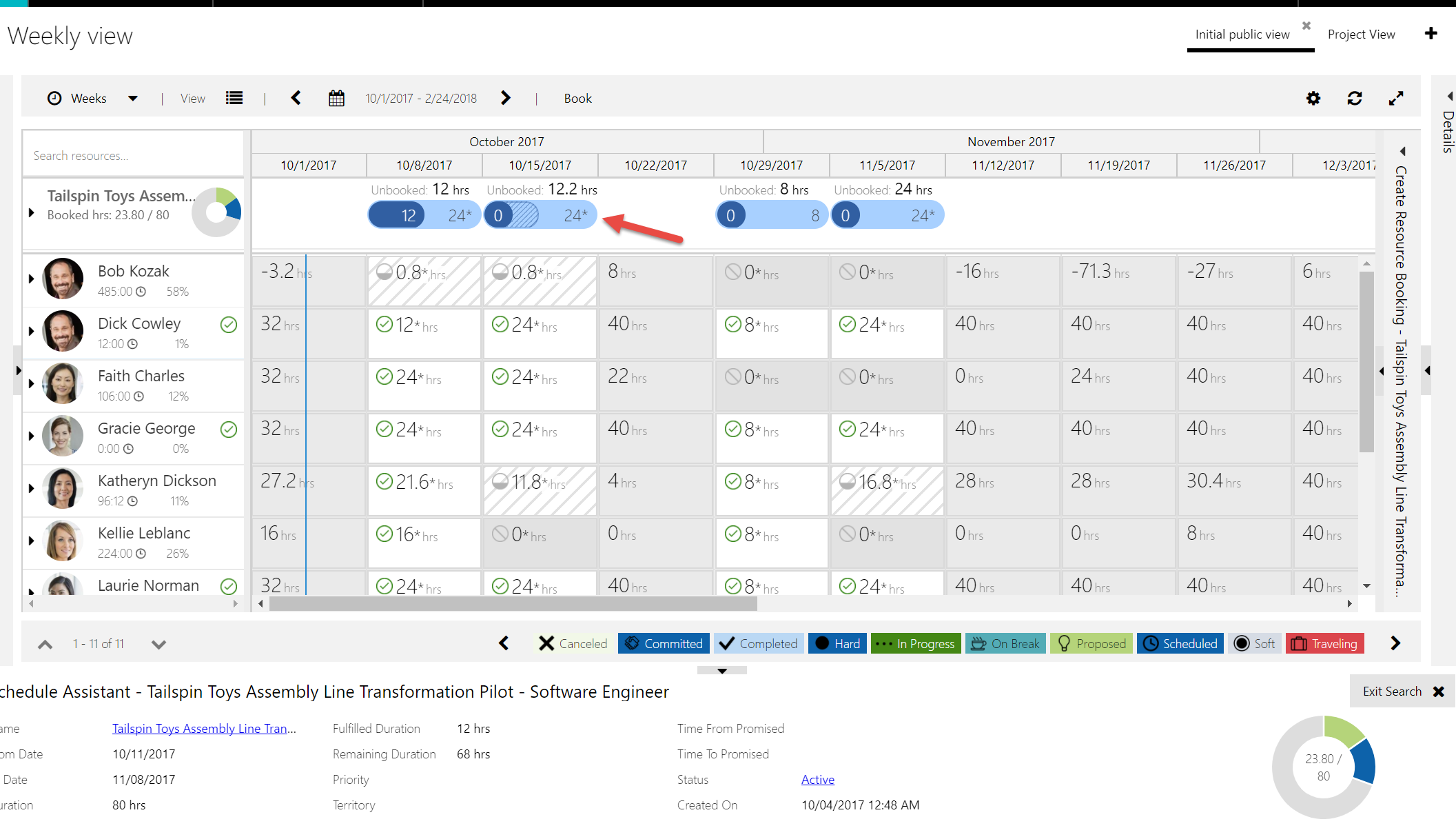Toggle selection check for Laurie Norman
This screenshot has height=837, width=1456.
tap(229, 586)
